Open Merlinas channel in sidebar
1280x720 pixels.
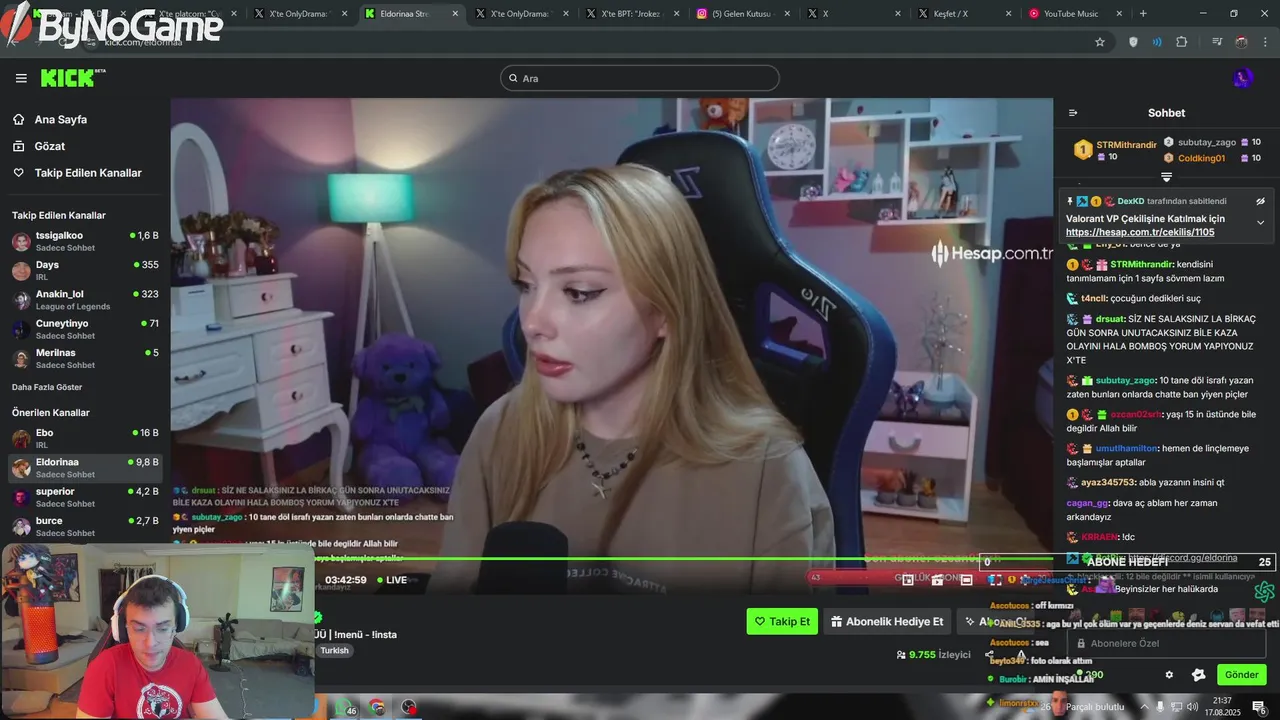click(x=85, y=358)
